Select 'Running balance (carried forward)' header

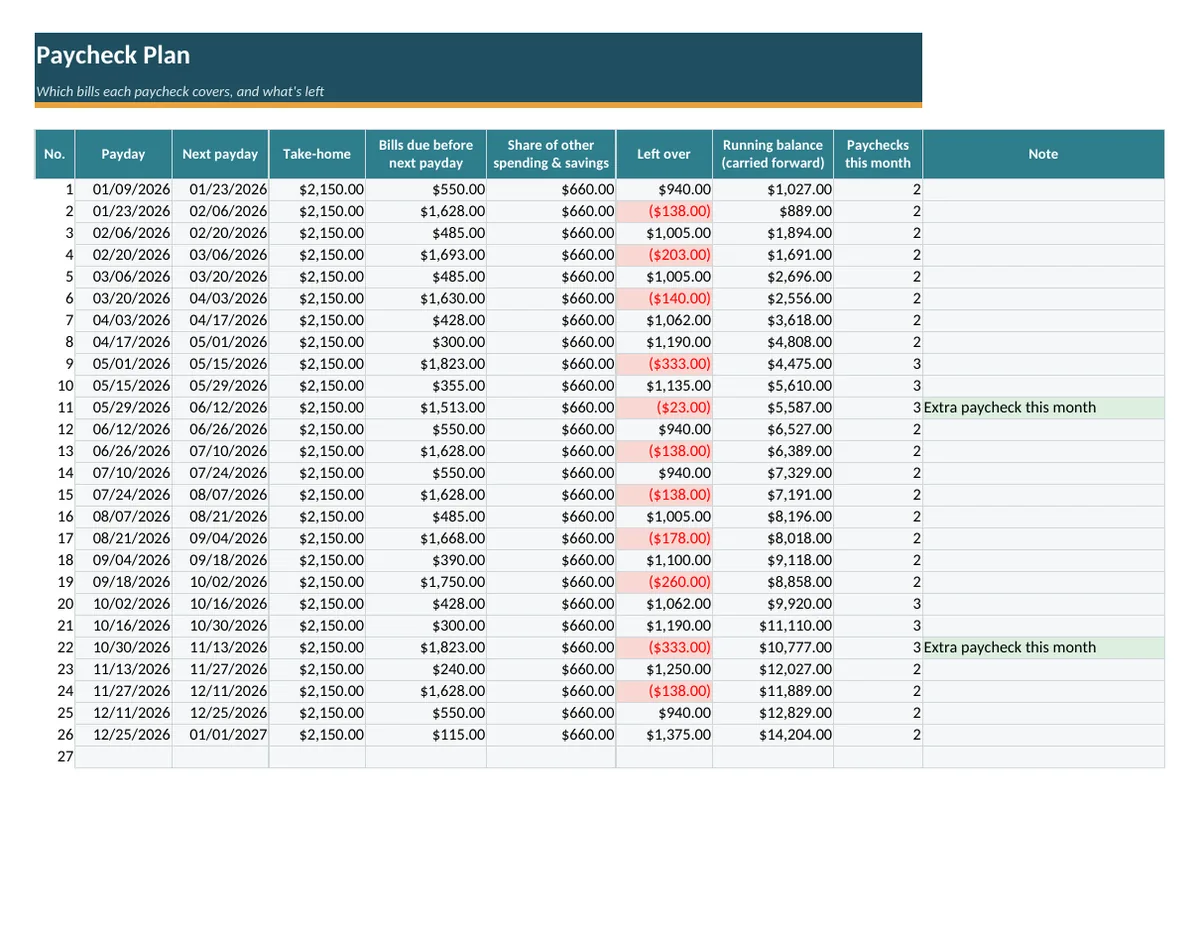(x=773, y=154)
